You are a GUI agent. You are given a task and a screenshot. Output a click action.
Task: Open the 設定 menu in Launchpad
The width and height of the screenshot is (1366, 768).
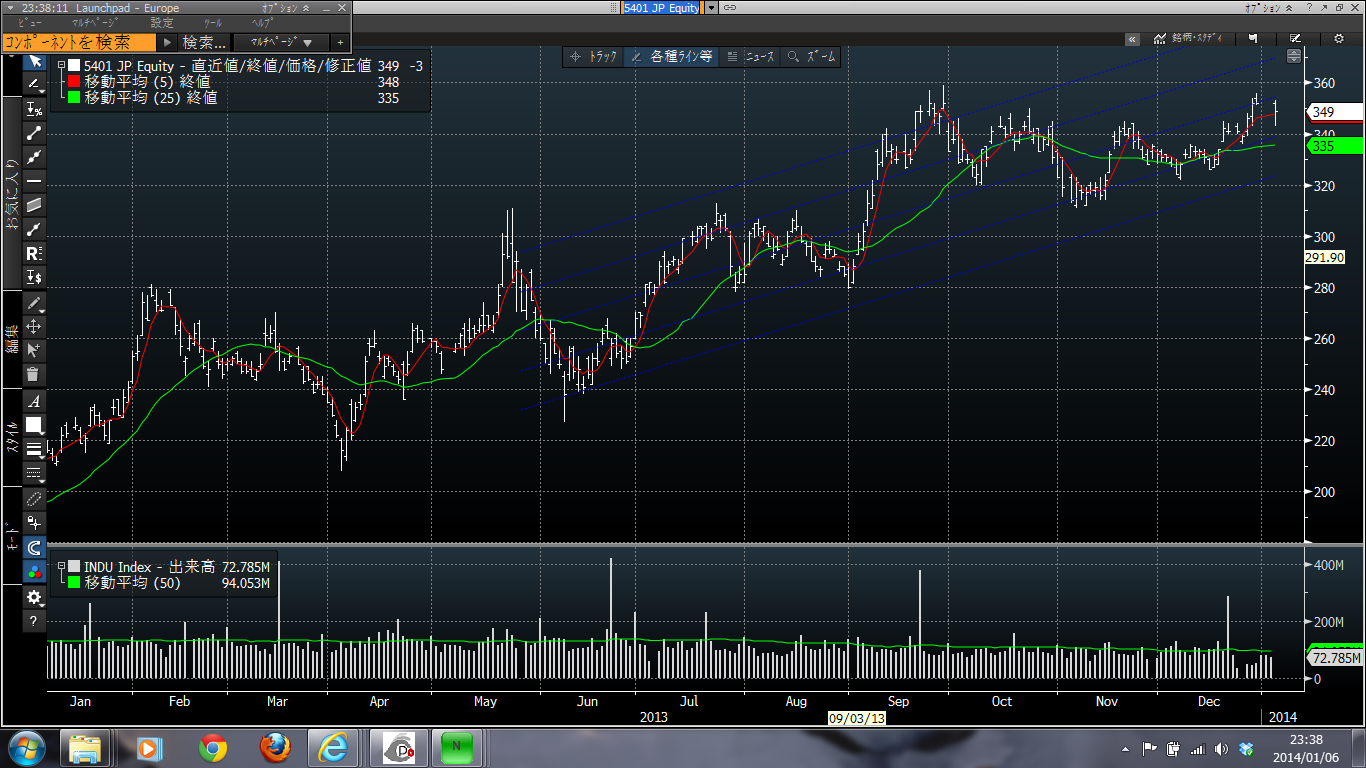(x=161, y=22)
